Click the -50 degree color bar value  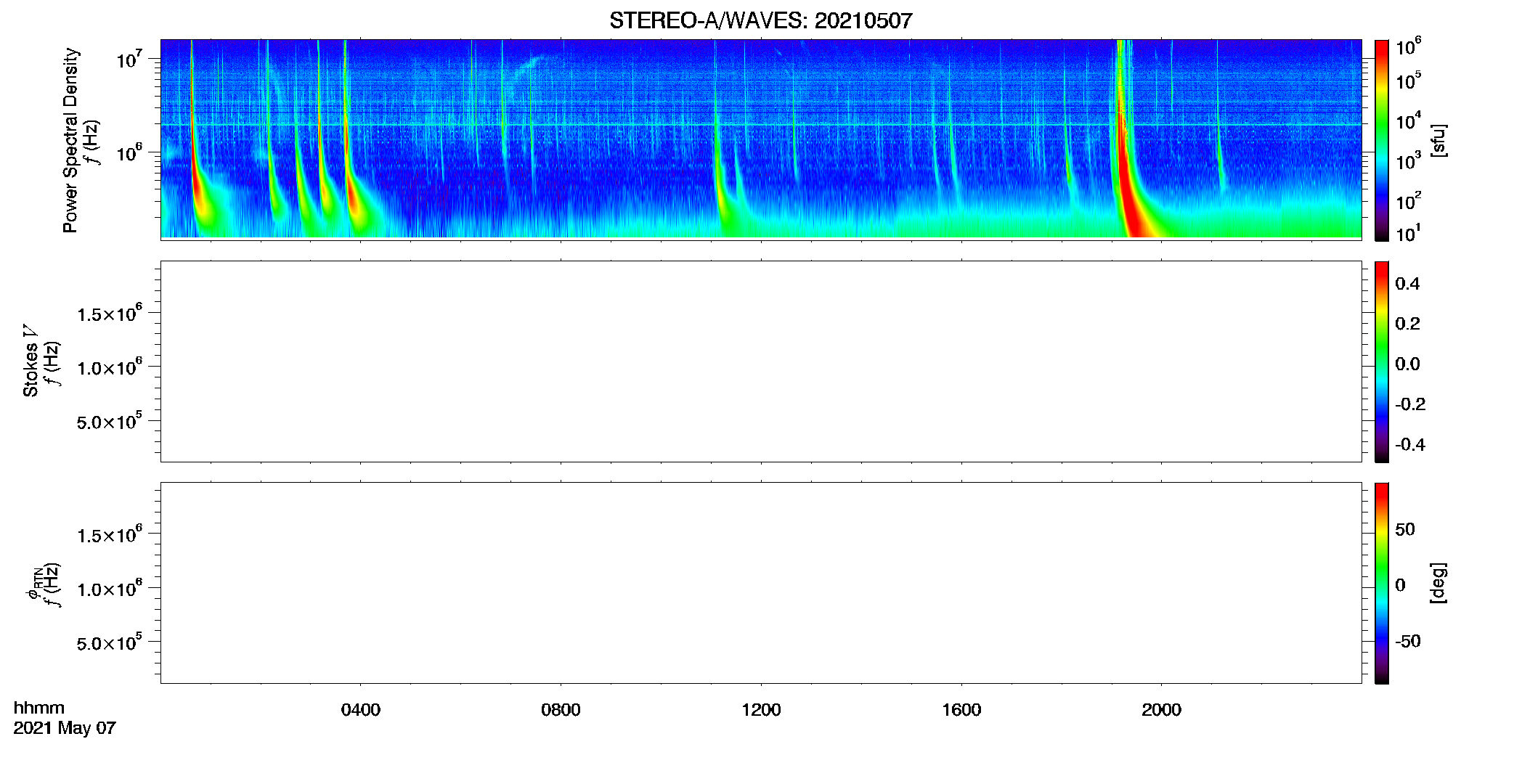[1408, 641]
